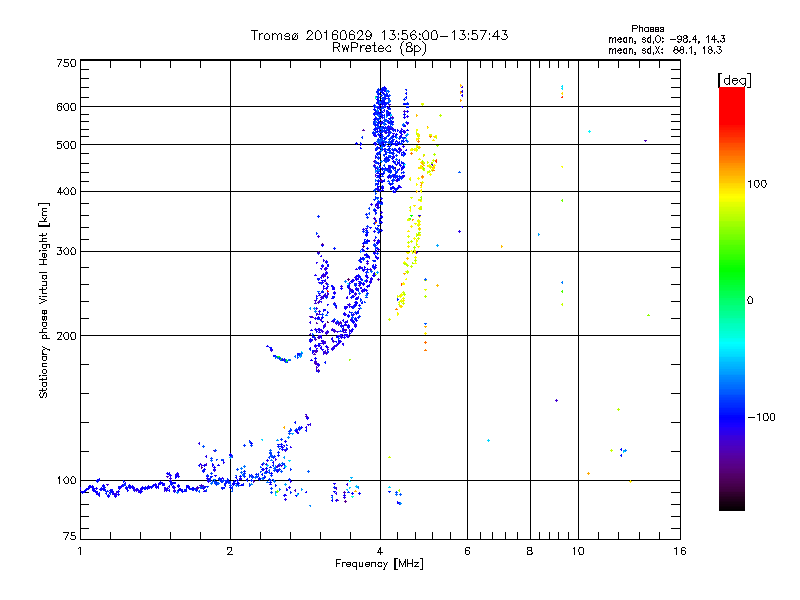Click the 10 MHz tick label on the frequency axis
This screenshot has height=600, width=800.
[x=578, y=551]
